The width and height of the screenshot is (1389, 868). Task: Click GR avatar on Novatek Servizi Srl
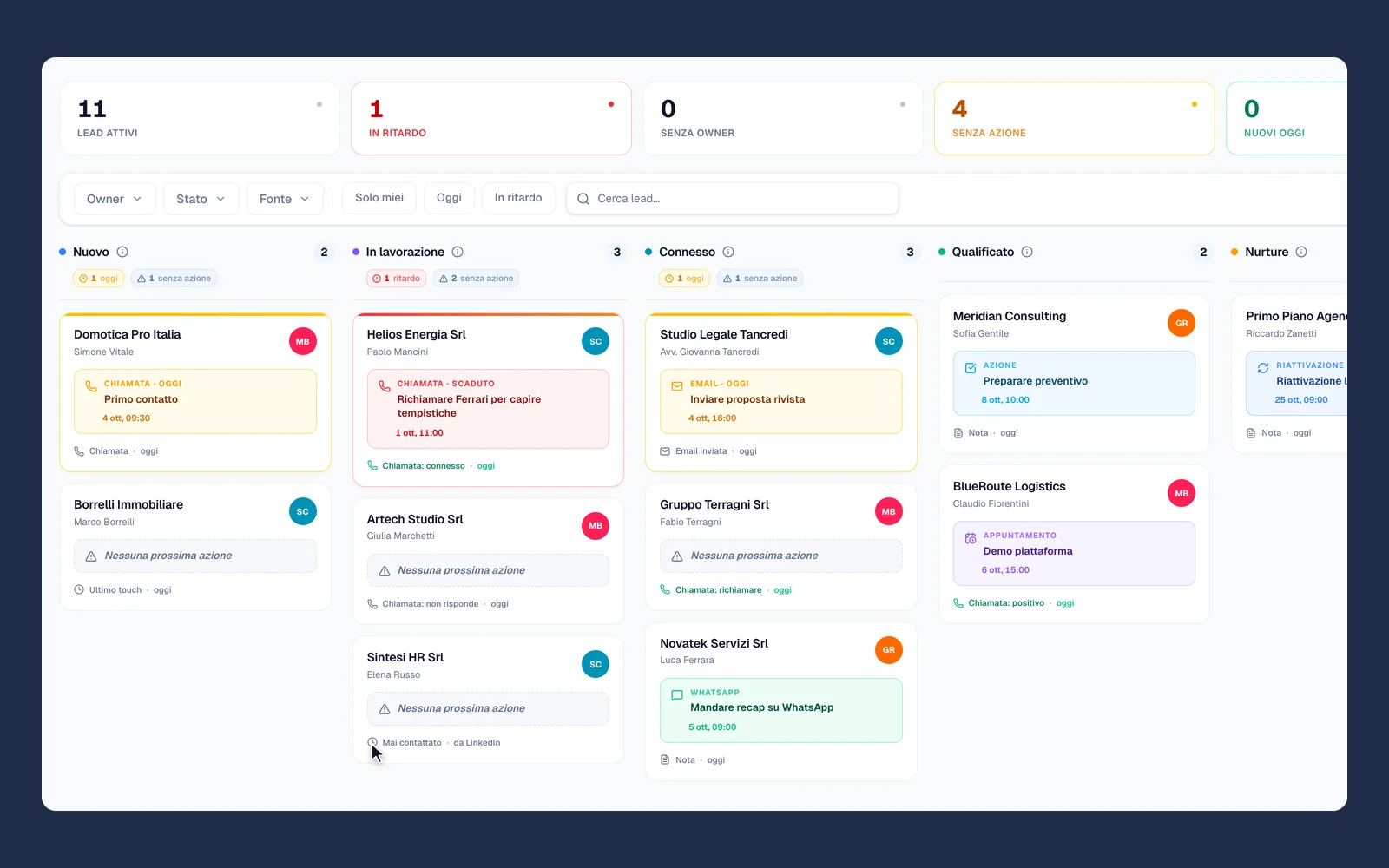click(x=889, y=649)
